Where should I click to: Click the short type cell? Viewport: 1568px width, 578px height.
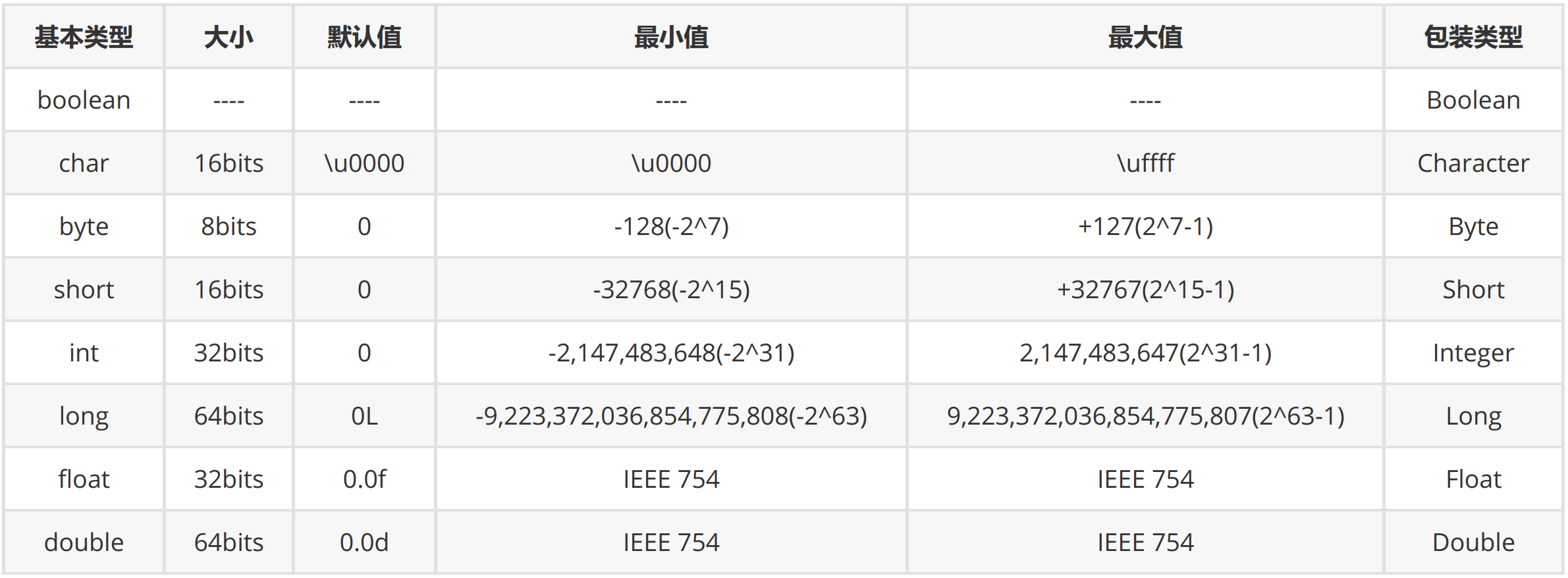click(x=84, y=290)
